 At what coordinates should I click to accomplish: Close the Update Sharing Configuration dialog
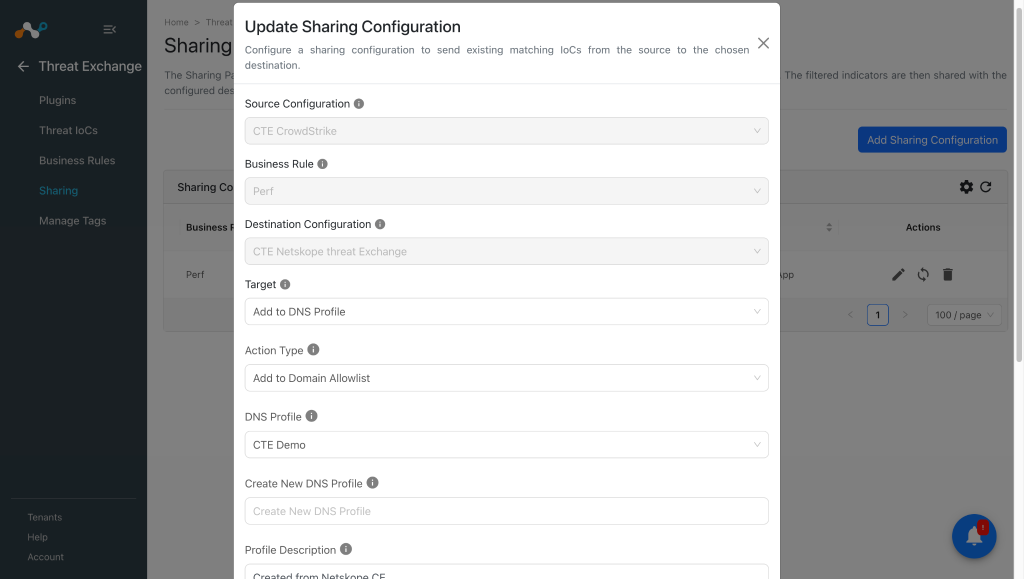point(763,43)
